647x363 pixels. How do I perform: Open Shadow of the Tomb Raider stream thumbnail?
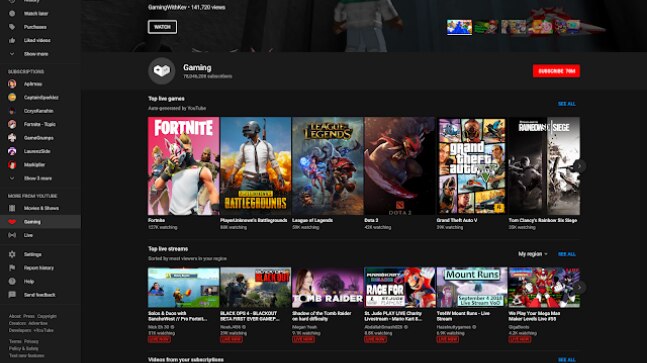point(328,288)
